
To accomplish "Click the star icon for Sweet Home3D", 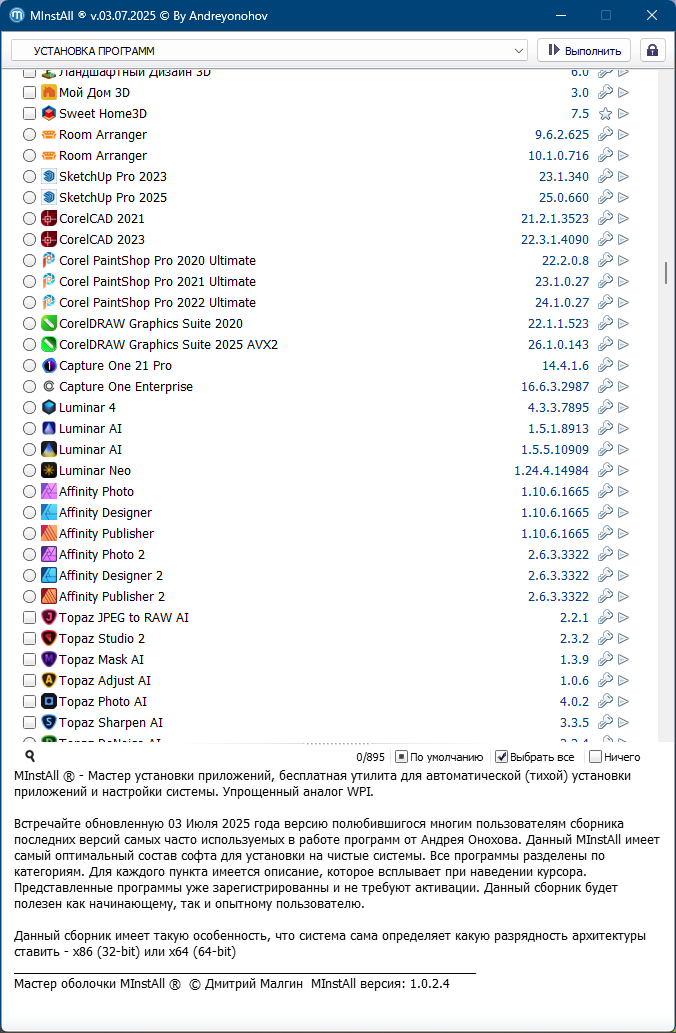I will [x=605, y=113].
